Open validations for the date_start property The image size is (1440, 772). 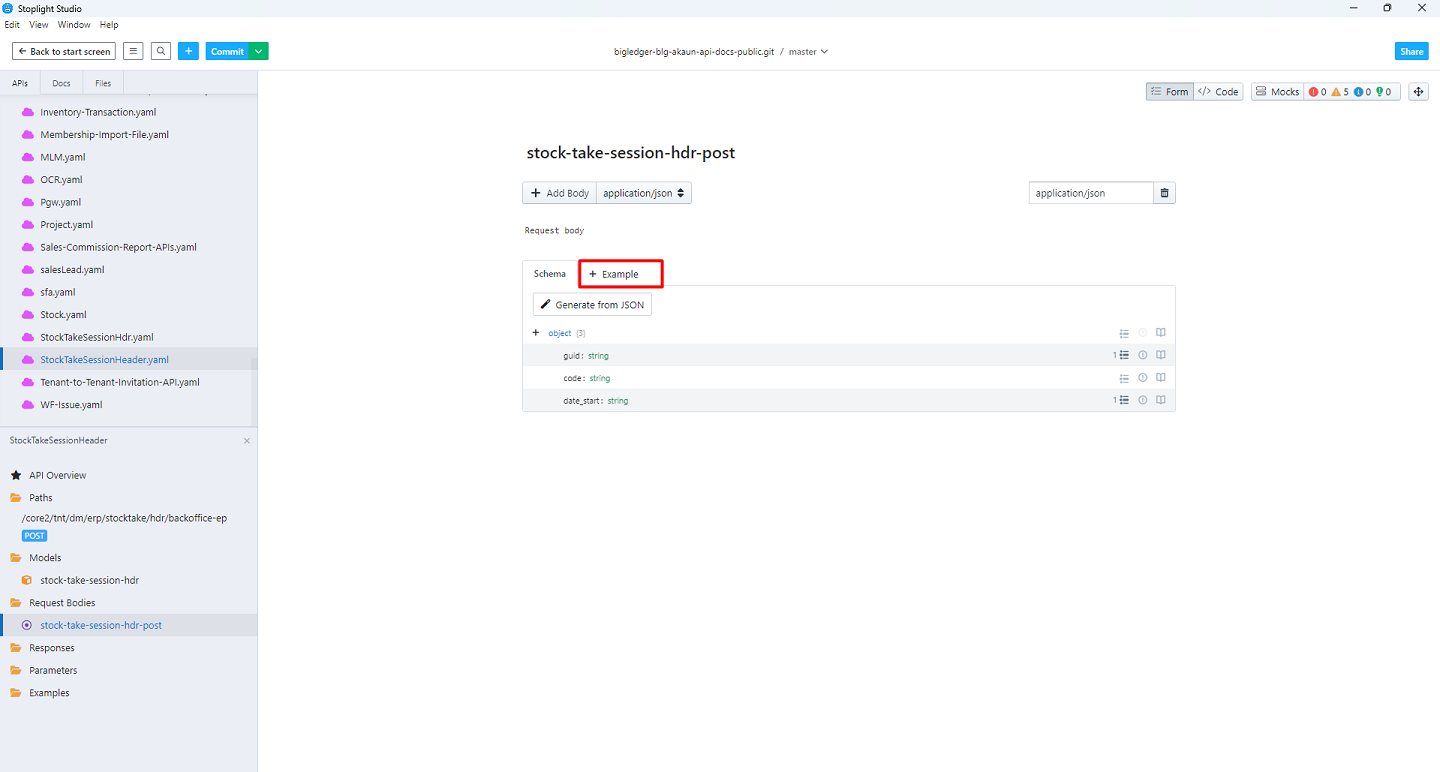tap(1123, 400)
